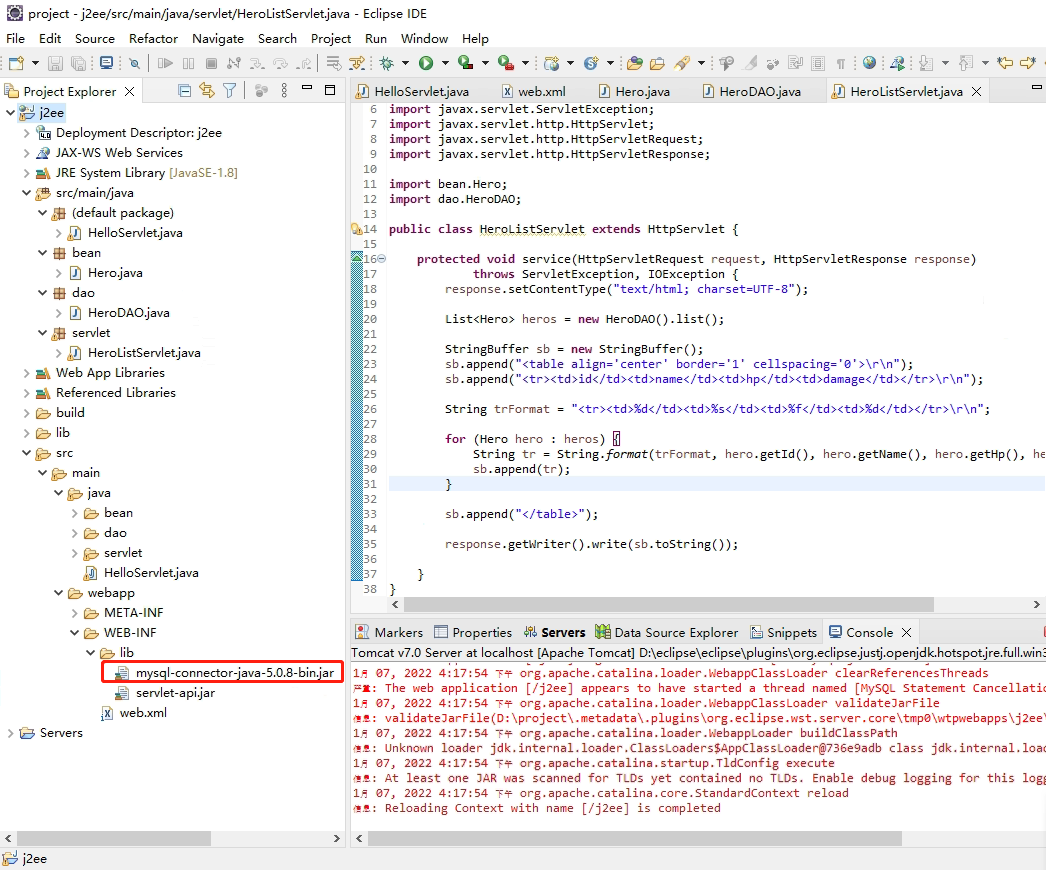1046x870 pixels.
Task: Open the Window menu
Action: coord(424,39)
